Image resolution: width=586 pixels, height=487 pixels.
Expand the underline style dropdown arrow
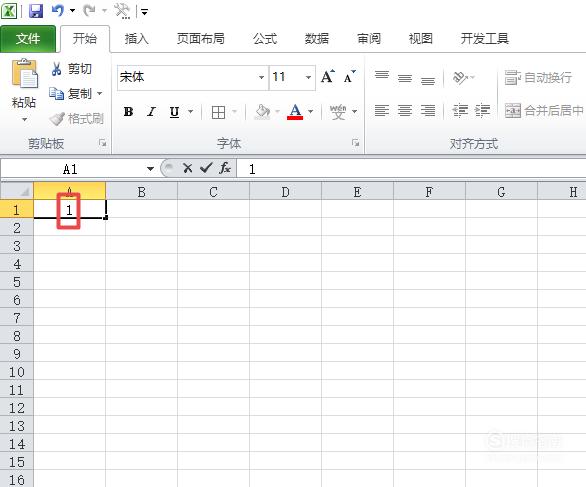(191, 111)
